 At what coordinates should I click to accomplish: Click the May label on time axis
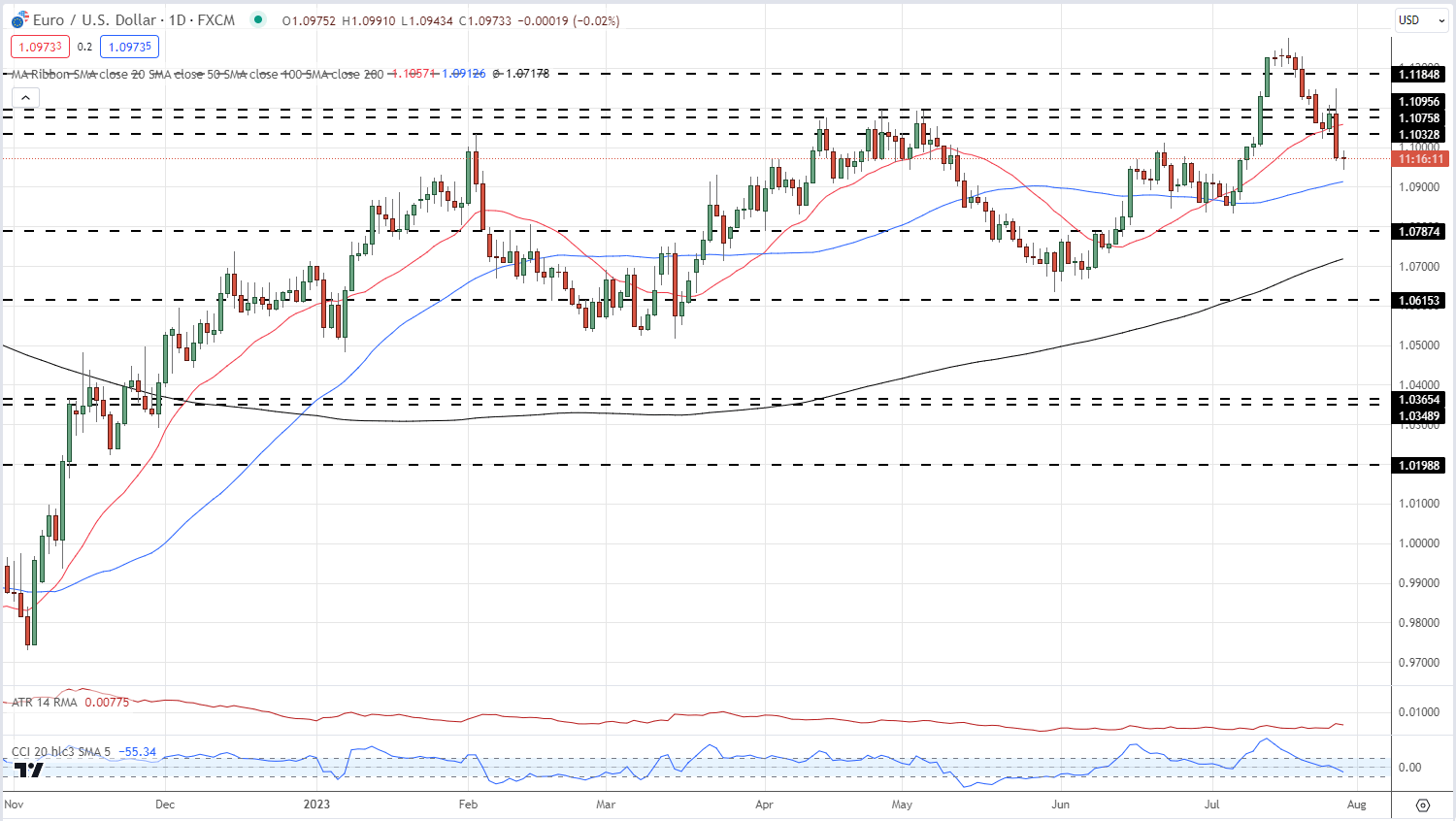(902, 805)
